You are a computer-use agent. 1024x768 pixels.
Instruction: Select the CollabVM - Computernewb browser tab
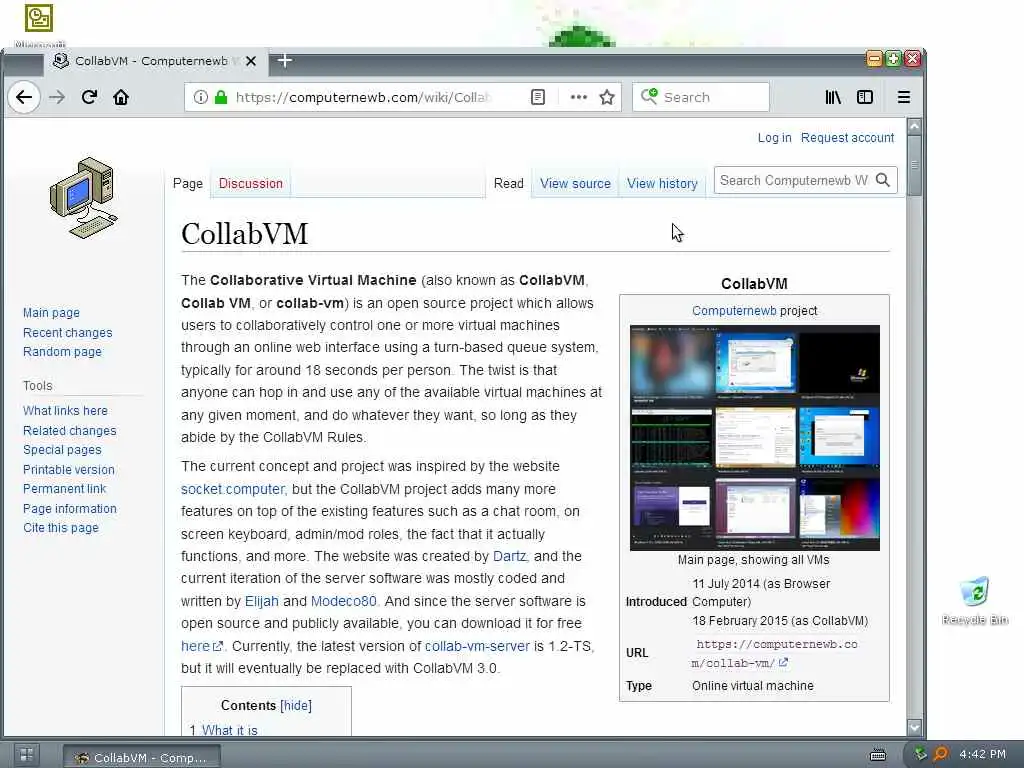(x=155, y=61)
